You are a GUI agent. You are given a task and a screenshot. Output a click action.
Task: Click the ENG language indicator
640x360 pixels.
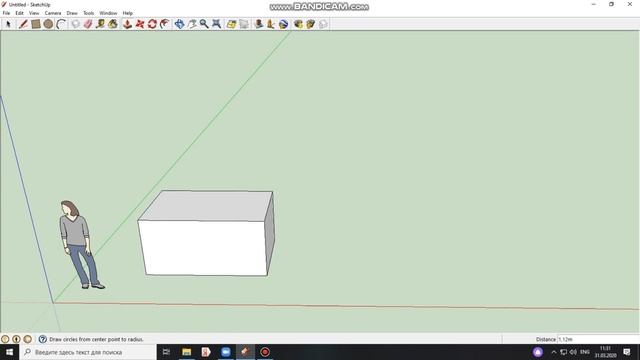coord(585,352)
